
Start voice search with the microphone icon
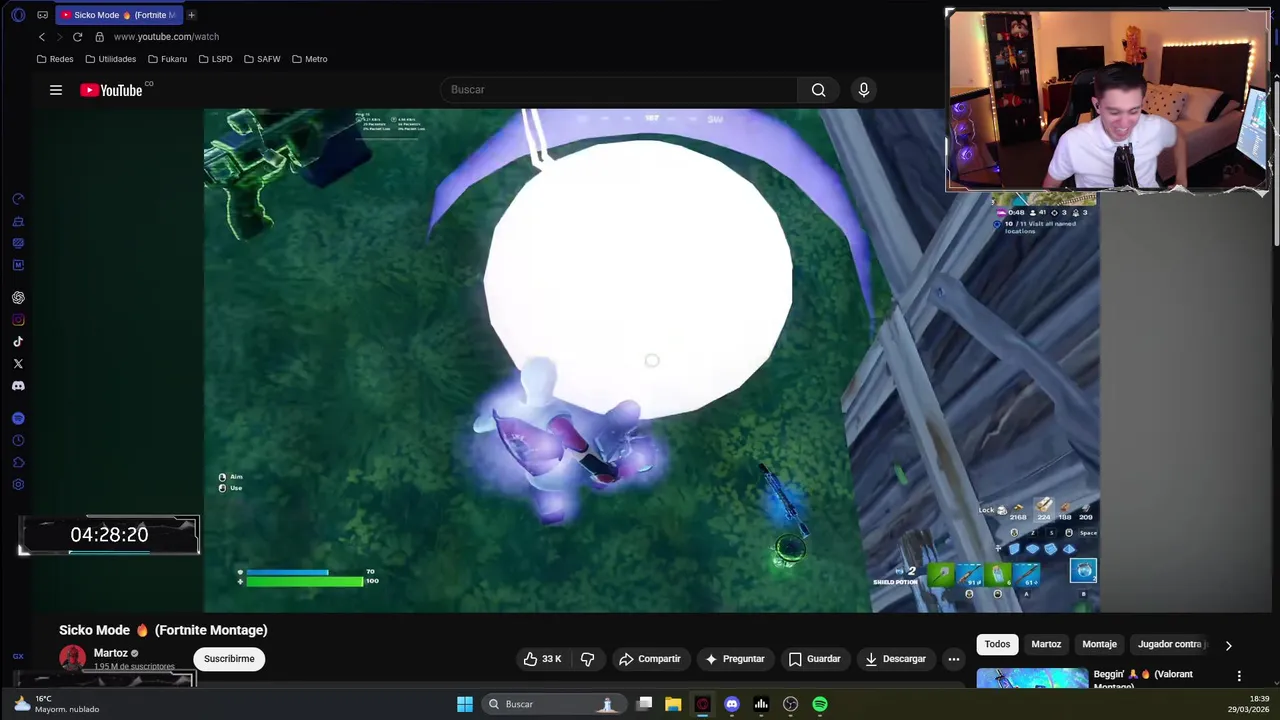(x=864, y=90)
